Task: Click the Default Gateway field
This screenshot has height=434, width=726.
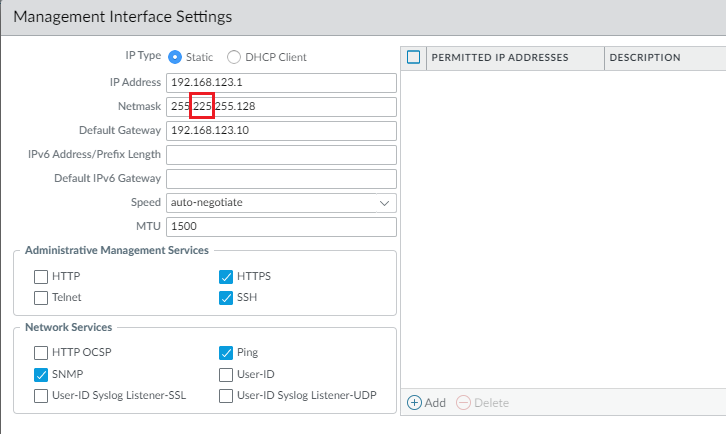Action: [x=281, y=131]
